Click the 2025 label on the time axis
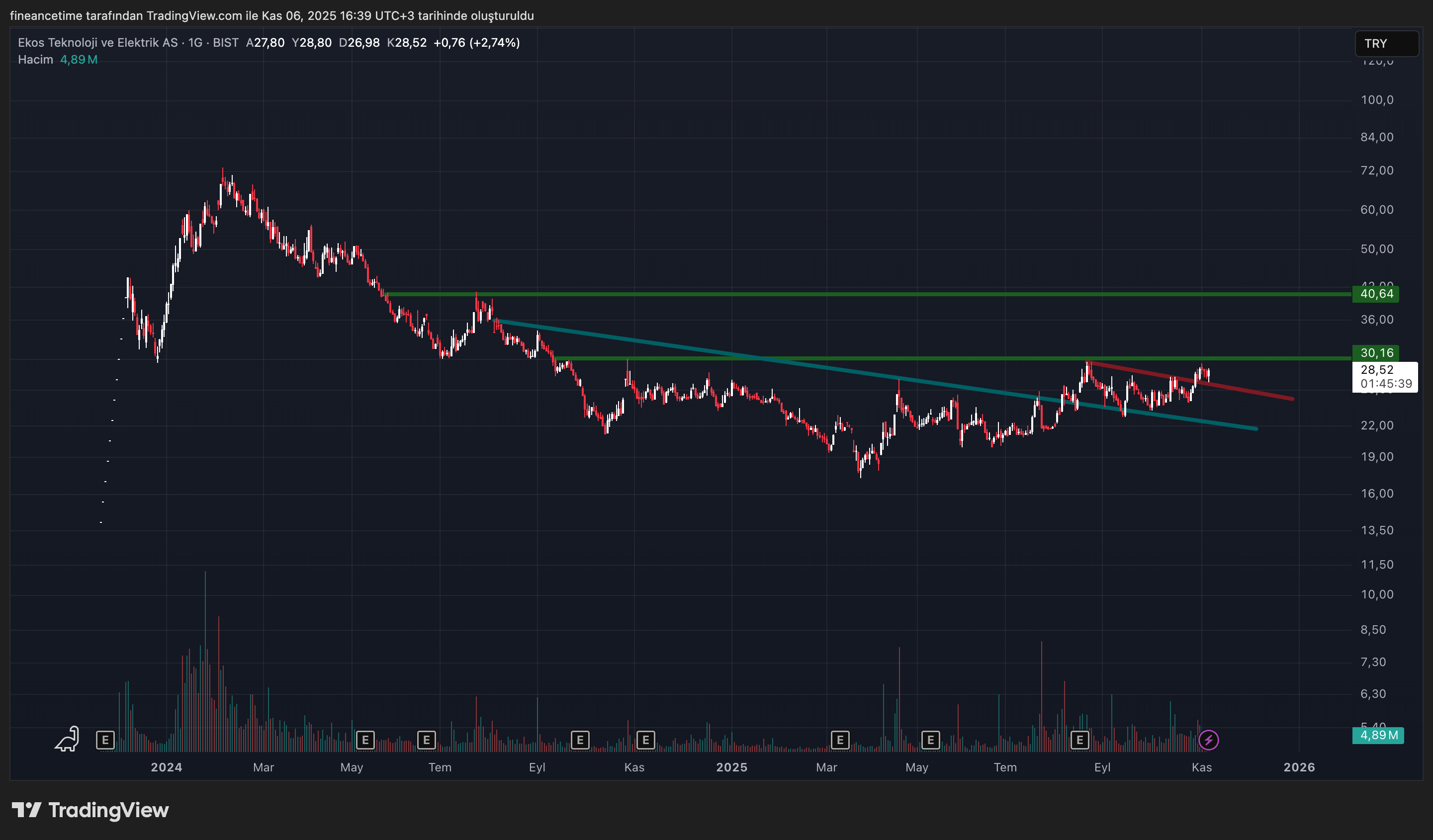The width and height of the screenshot is (1433, 840). 732,767
